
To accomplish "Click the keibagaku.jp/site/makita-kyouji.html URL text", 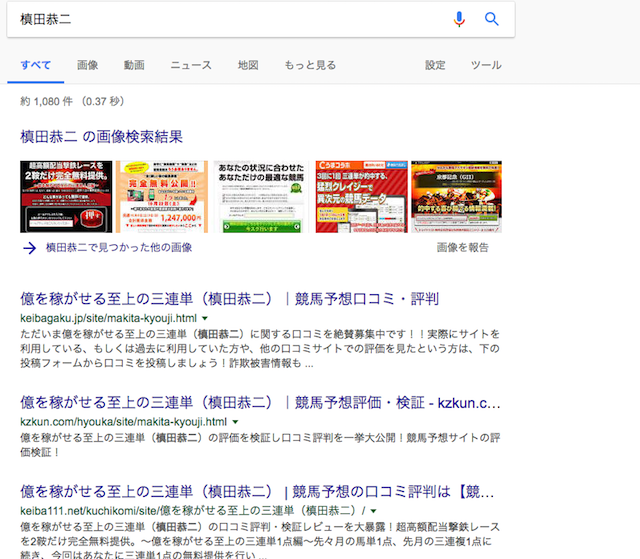I will click(109, 318).
